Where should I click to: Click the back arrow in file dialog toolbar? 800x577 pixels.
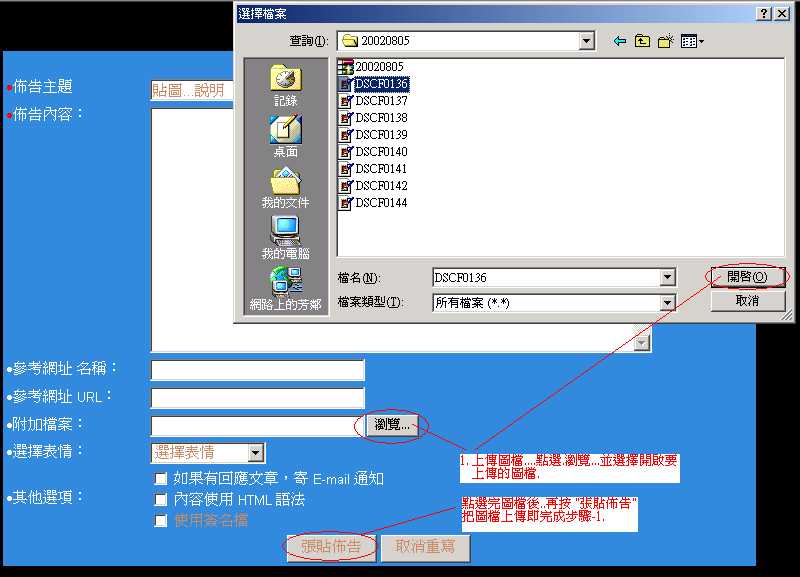point(620,41)
